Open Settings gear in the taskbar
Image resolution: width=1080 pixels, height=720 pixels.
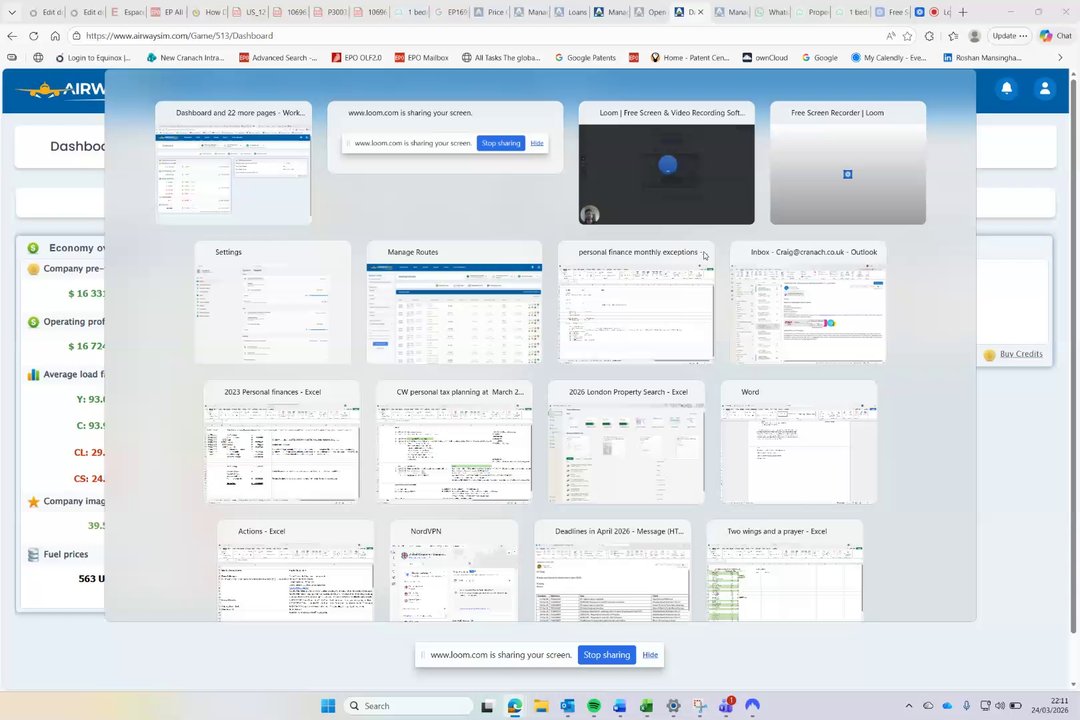click(x=674, y=706)
